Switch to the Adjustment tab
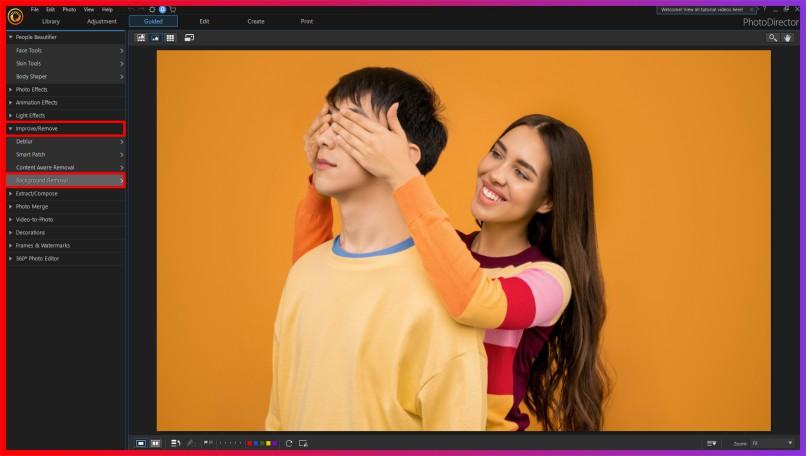 [101, 21]
